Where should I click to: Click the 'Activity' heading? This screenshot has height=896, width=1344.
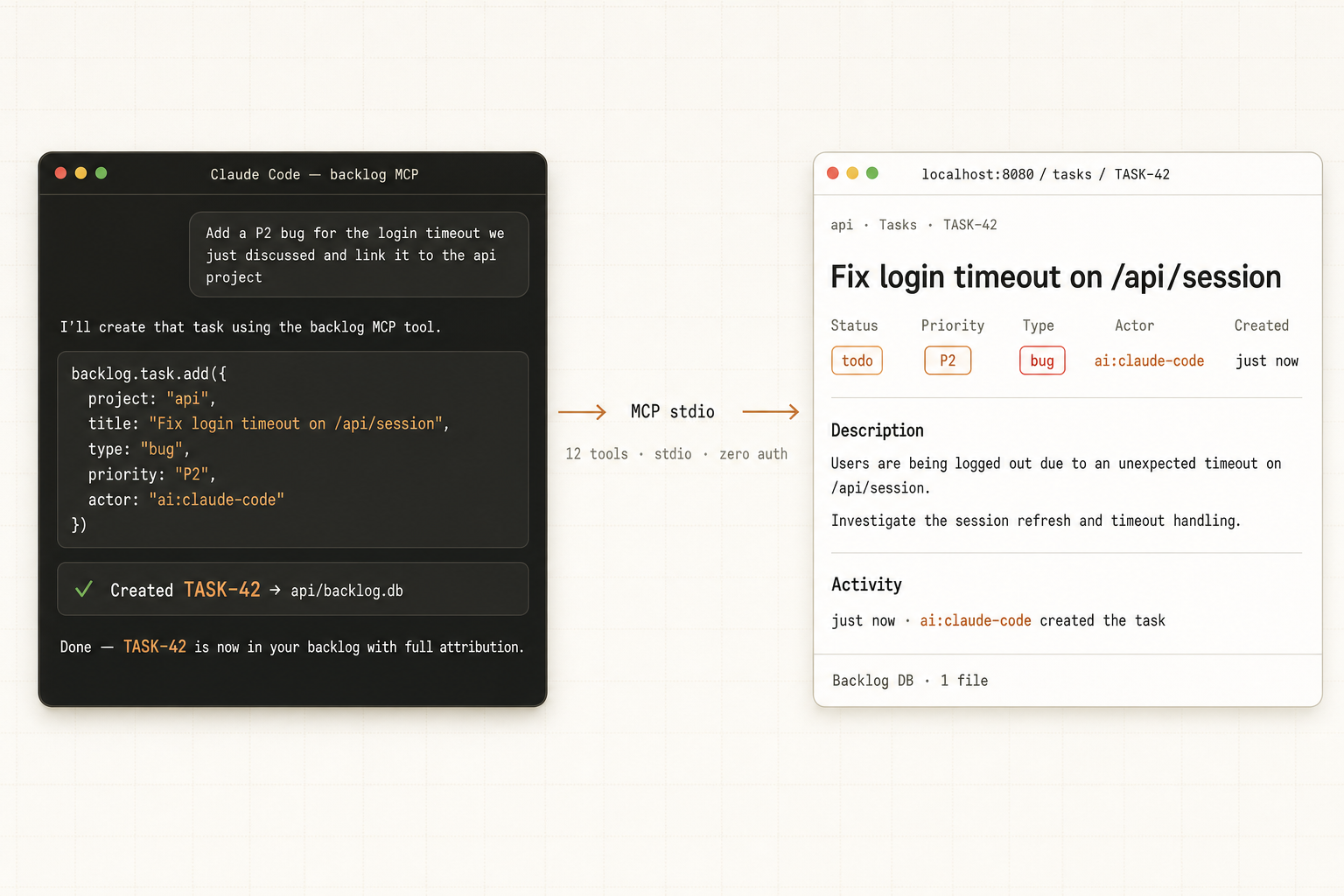[x=866, y=584]
